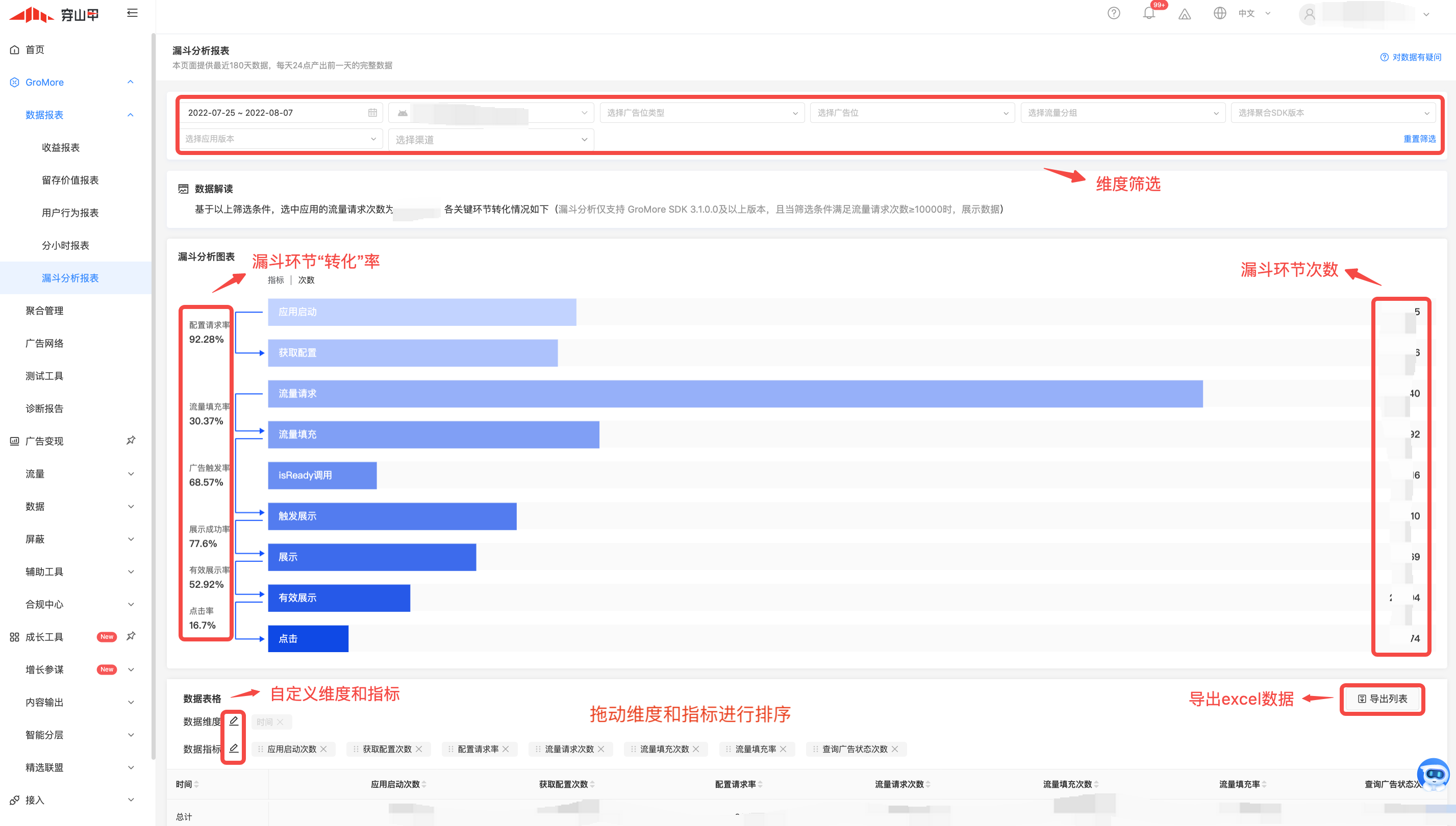Viewport: 1456px width, 826px height.
Task: Open the app selector dropdown with Android icon
Action: (x=491, y=112)
